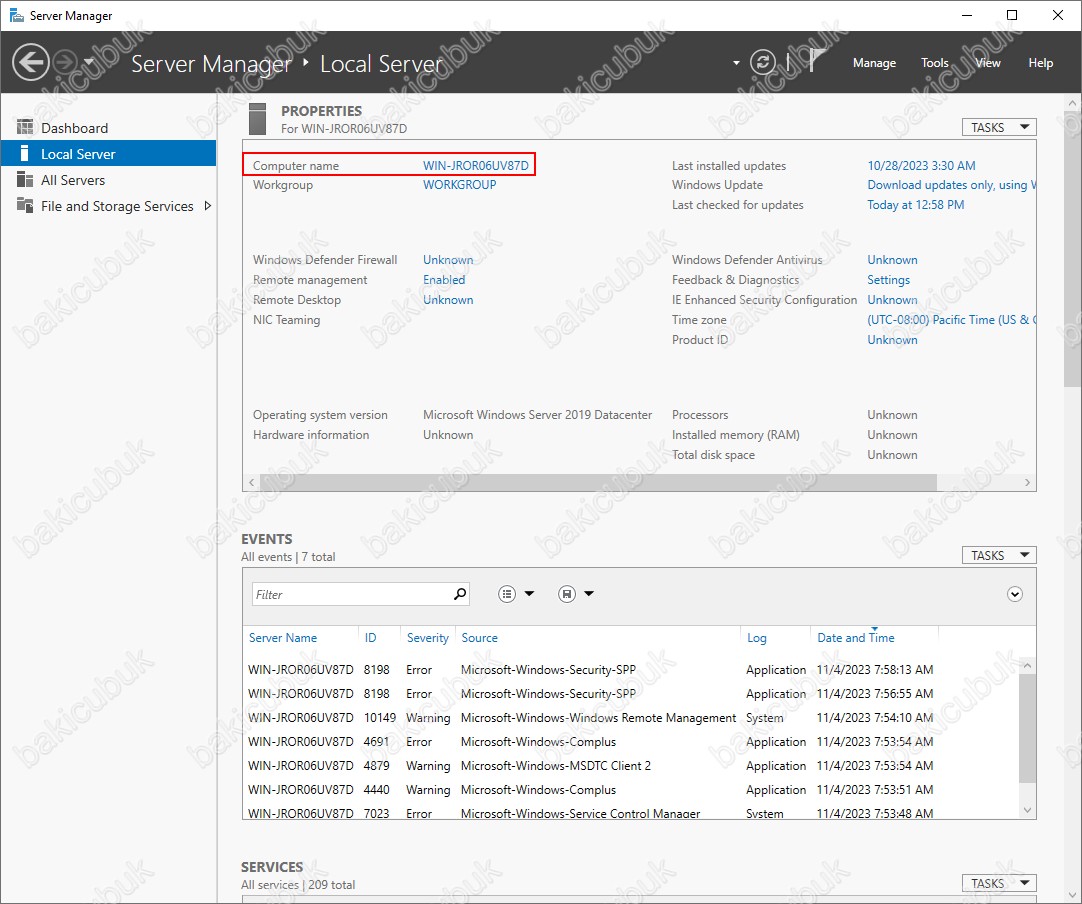This screenshot has width=1082, height=904.
Task: Sort events by Server Name column
Action: click(x=283, y=638)
